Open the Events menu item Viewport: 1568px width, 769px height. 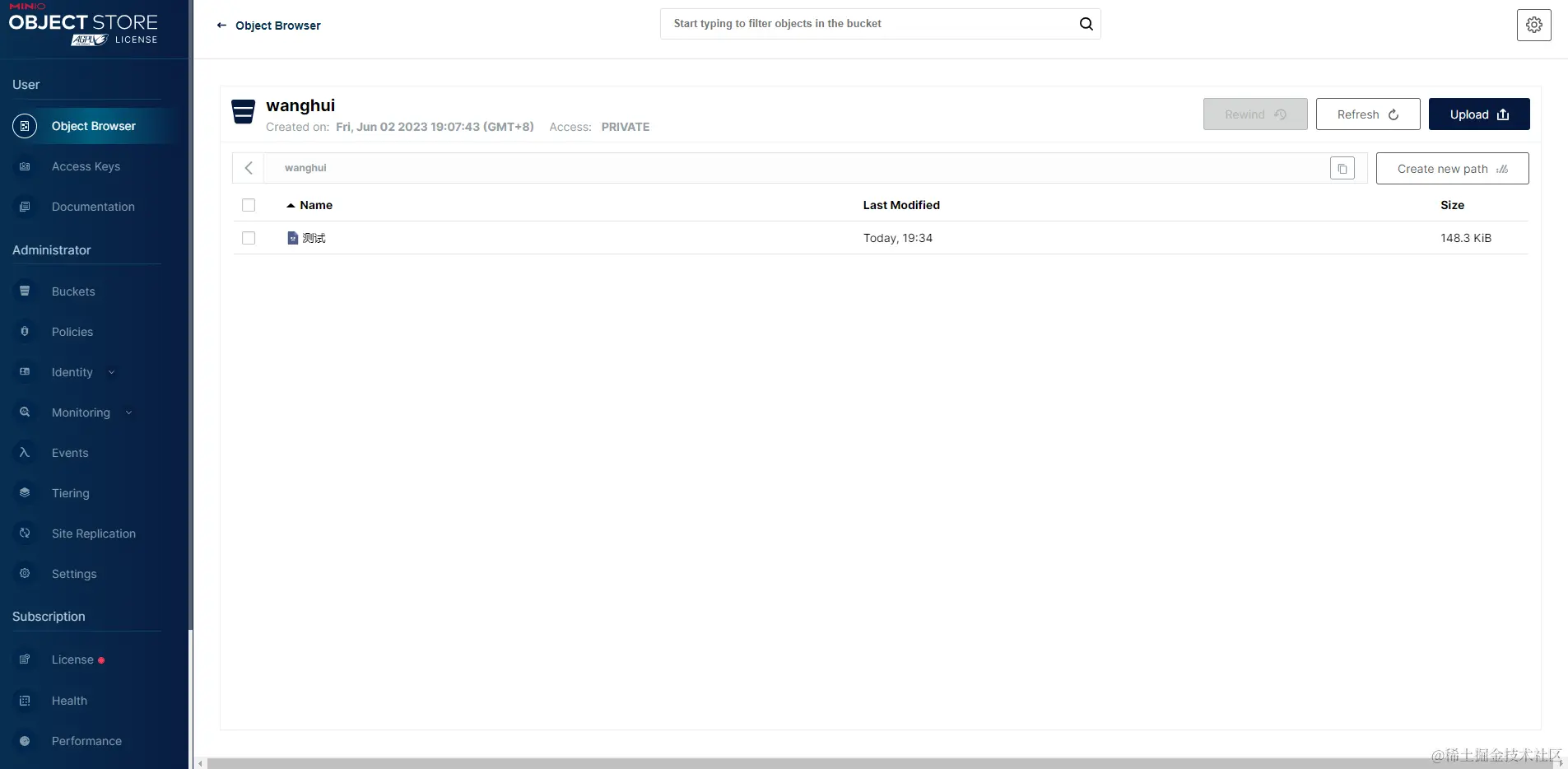70,453
